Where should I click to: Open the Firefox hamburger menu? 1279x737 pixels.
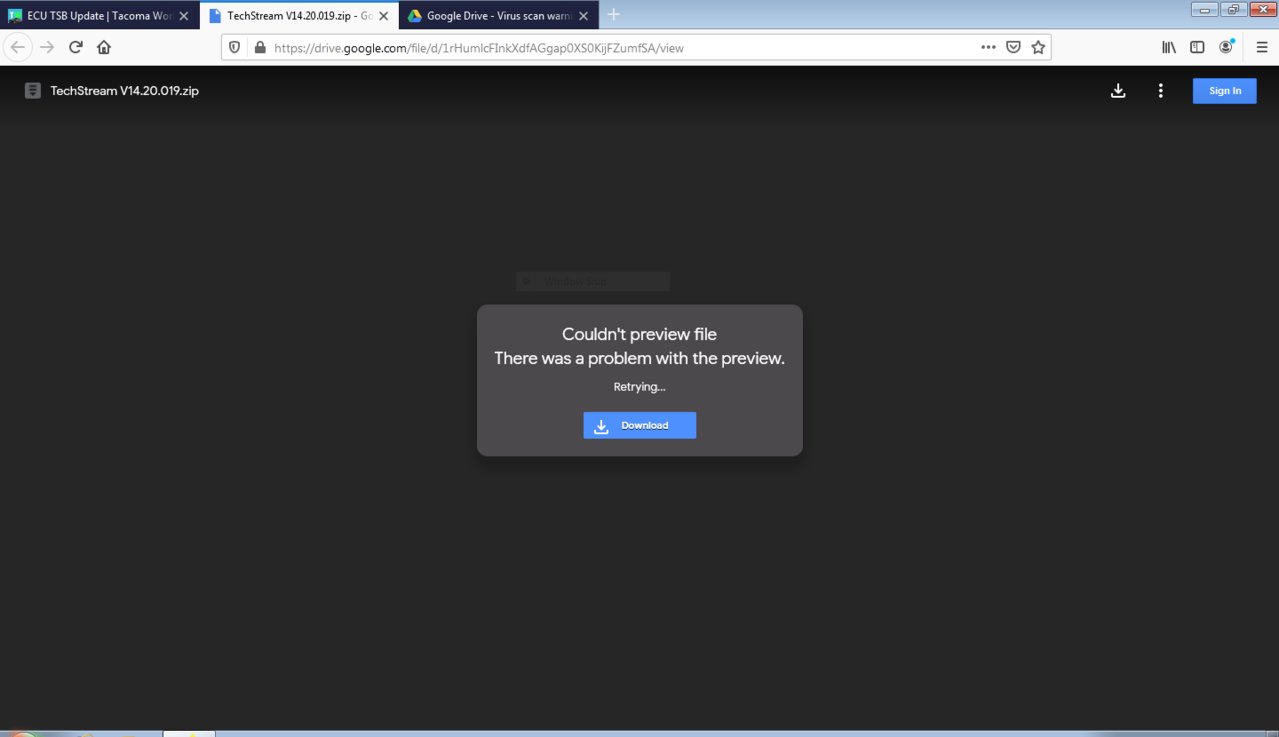coord(1261,47)
